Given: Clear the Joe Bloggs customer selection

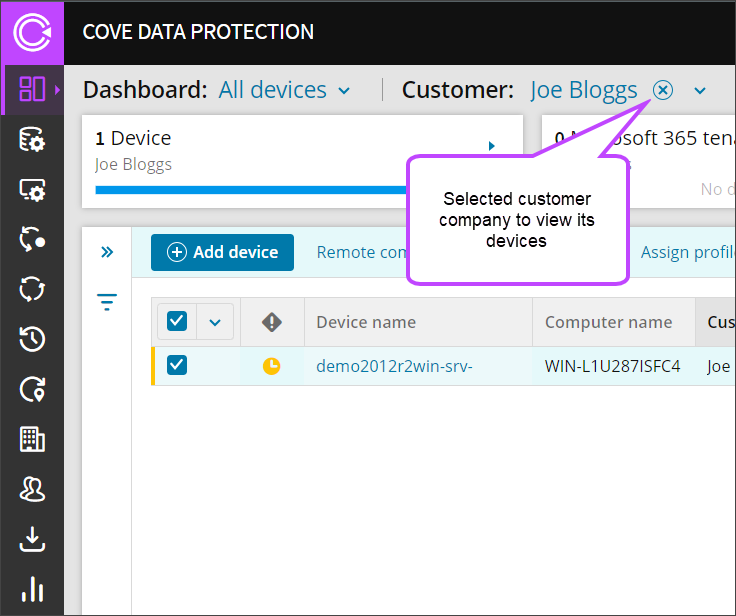Looking at the screenshot, I should coord(663,90).
